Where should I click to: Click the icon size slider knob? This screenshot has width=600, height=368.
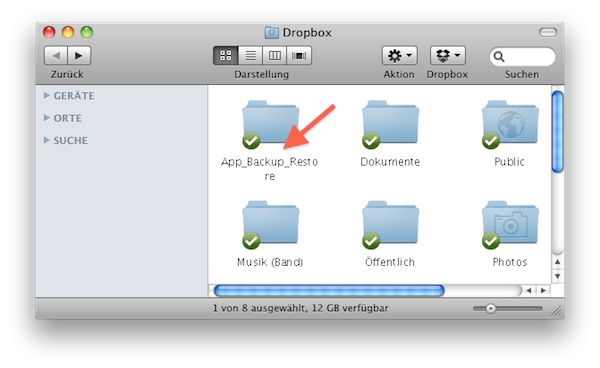point(491,308)
